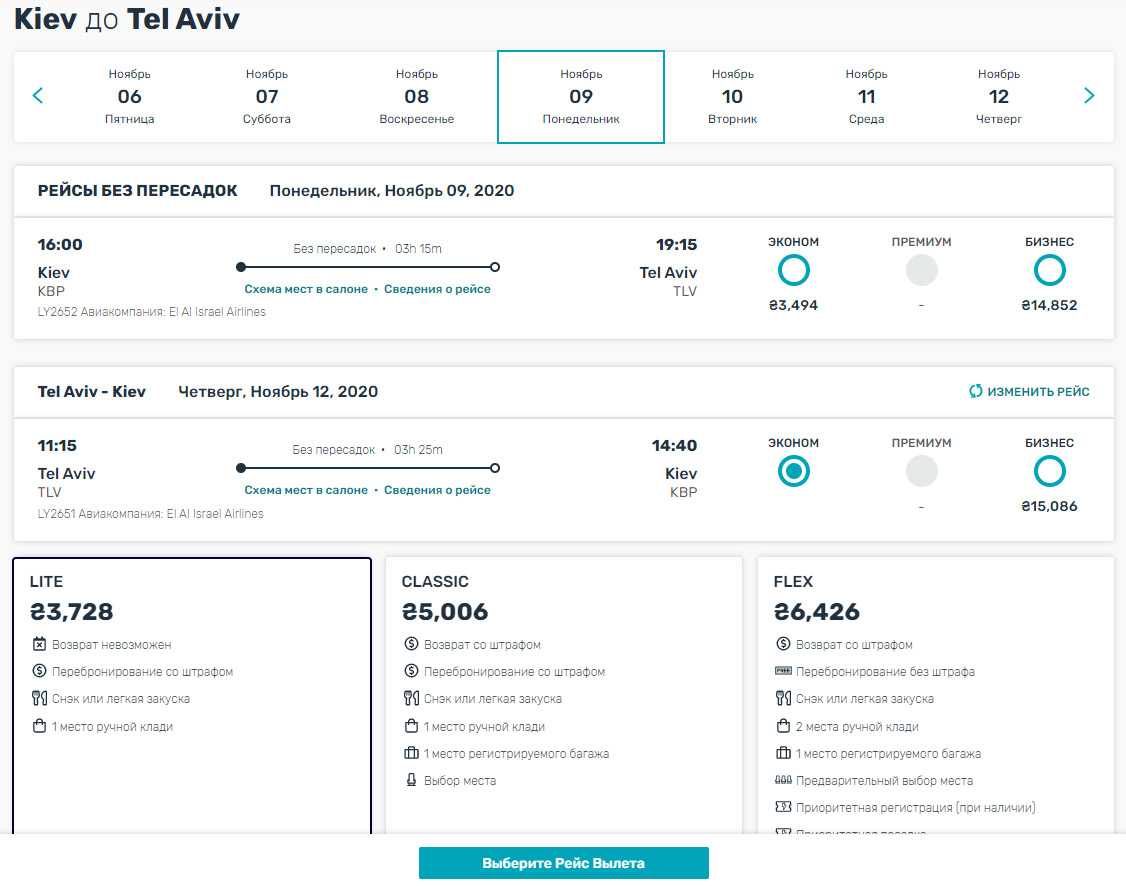Screen dimensions: 1126x886
Task: Click the checked baggage suitcase icon in FLEX
Action: pos(783,753)
